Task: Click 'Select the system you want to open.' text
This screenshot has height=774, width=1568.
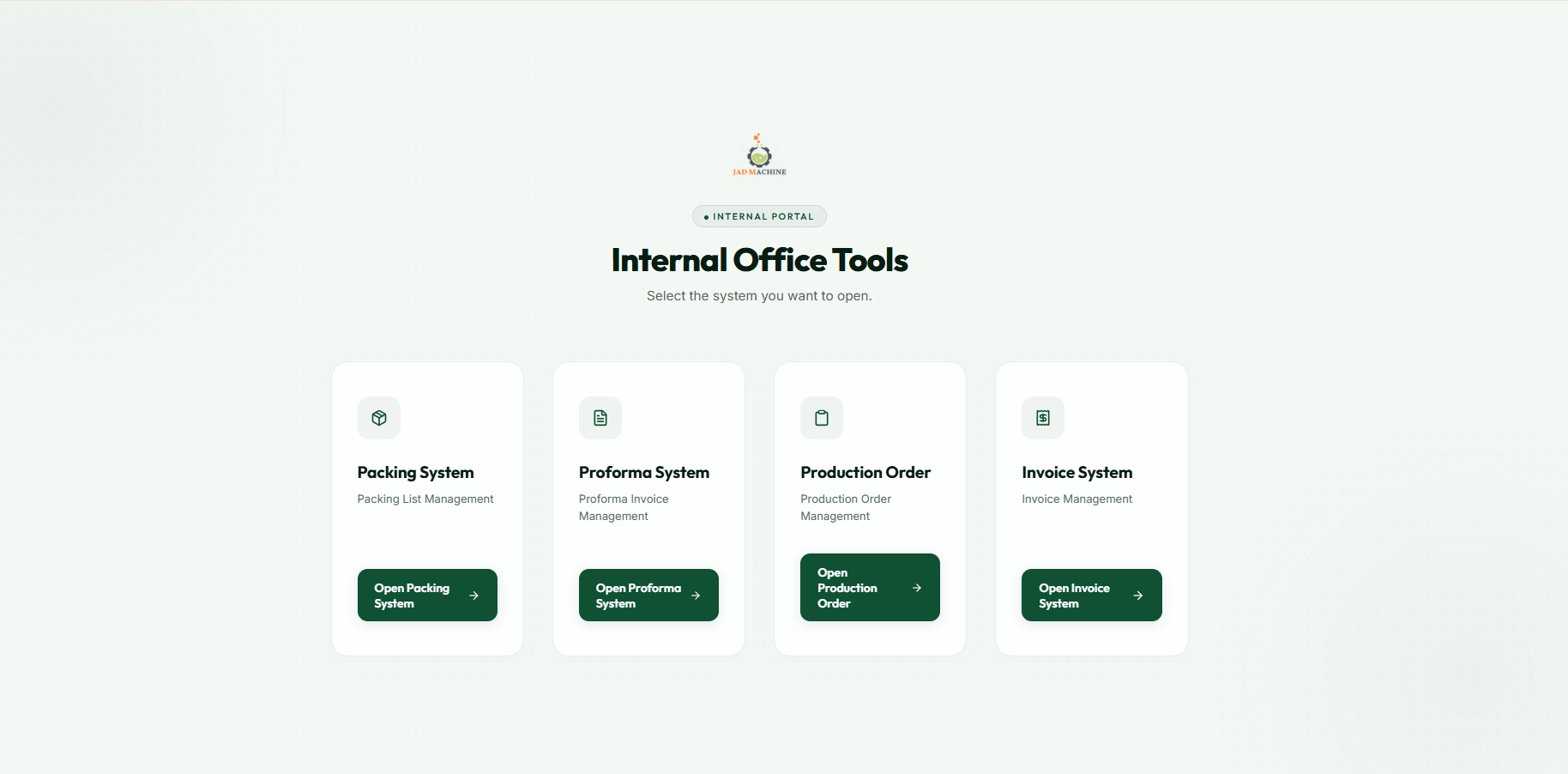Action: 759,296
